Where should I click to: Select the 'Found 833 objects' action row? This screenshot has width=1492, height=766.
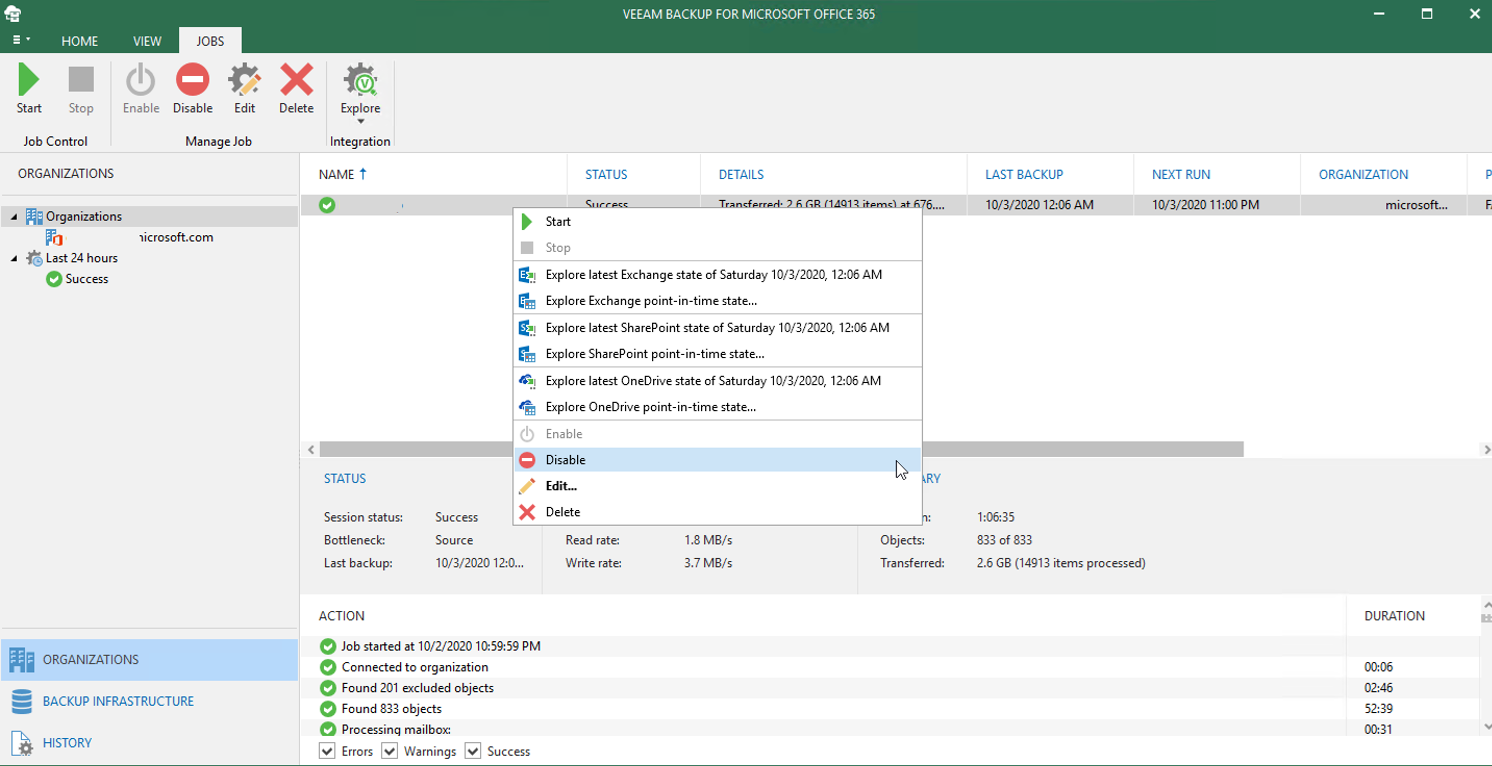(x=890, y=709)
